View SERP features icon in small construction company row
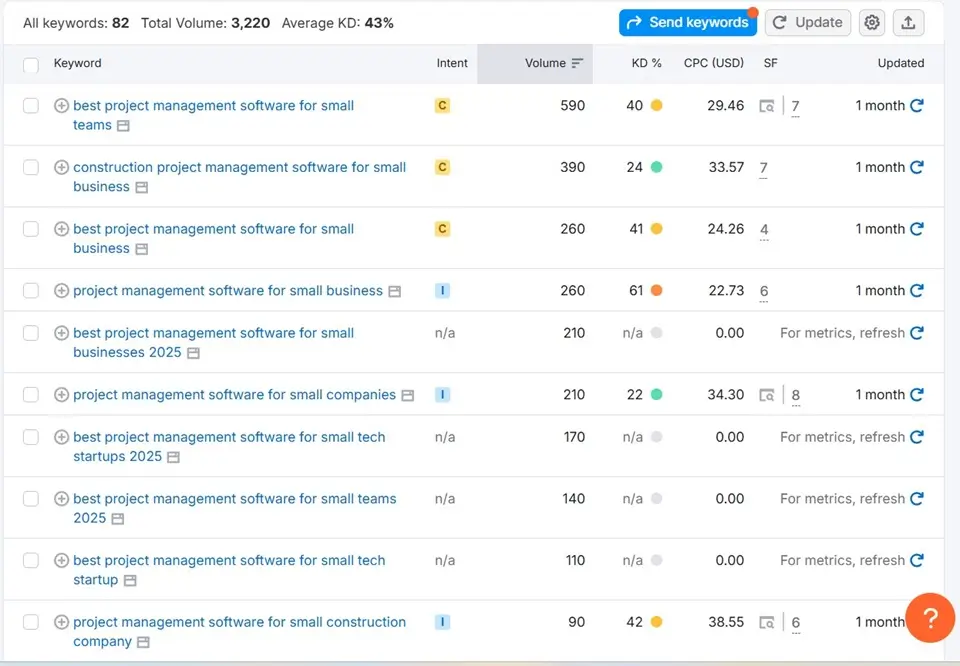 767,623
